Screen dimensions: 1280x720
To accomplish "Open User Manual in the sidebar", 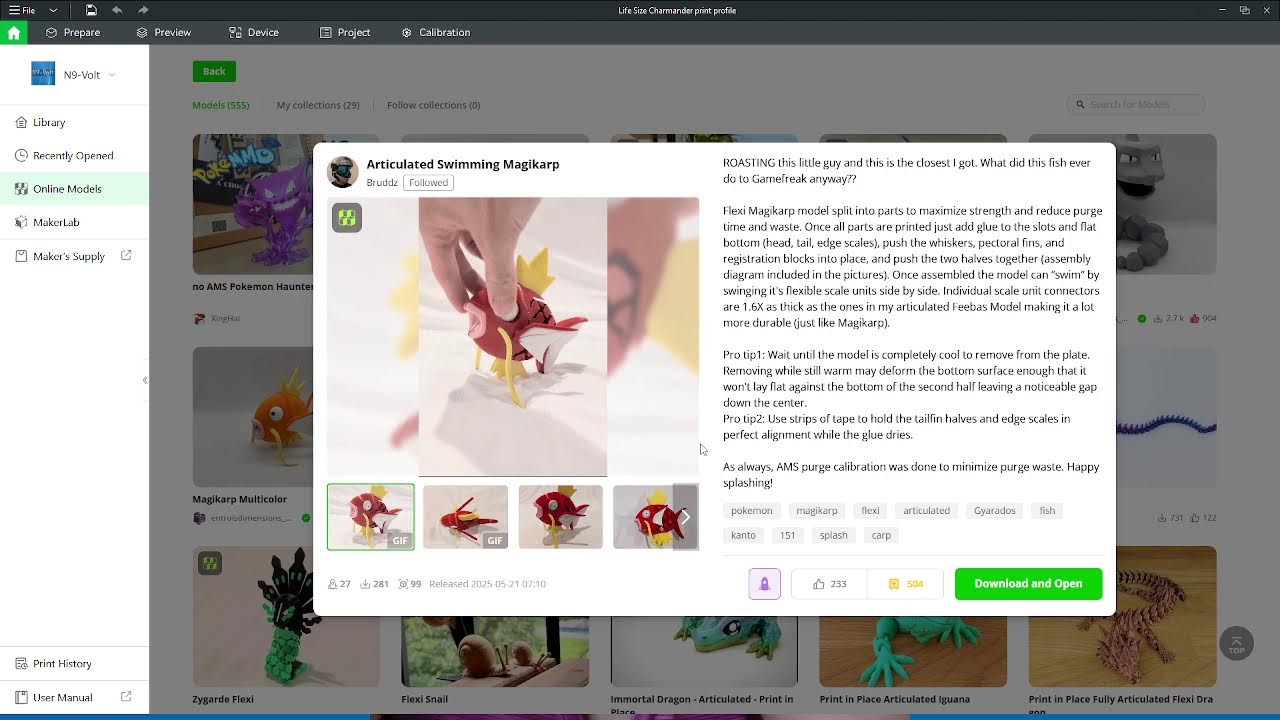I will click(74, 697).
